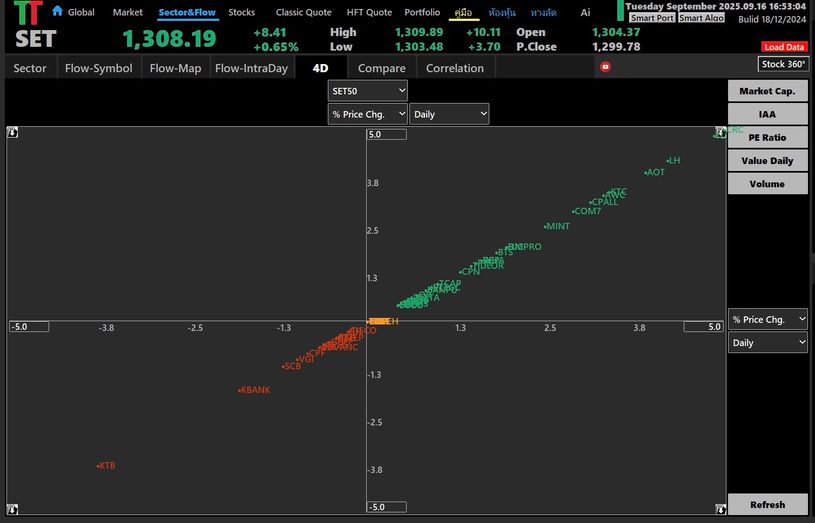The height and width of the screenshot is (523, 815).
Task: Click the 5.0 Y-axis maximum field
Action: [x=387, y=135]
